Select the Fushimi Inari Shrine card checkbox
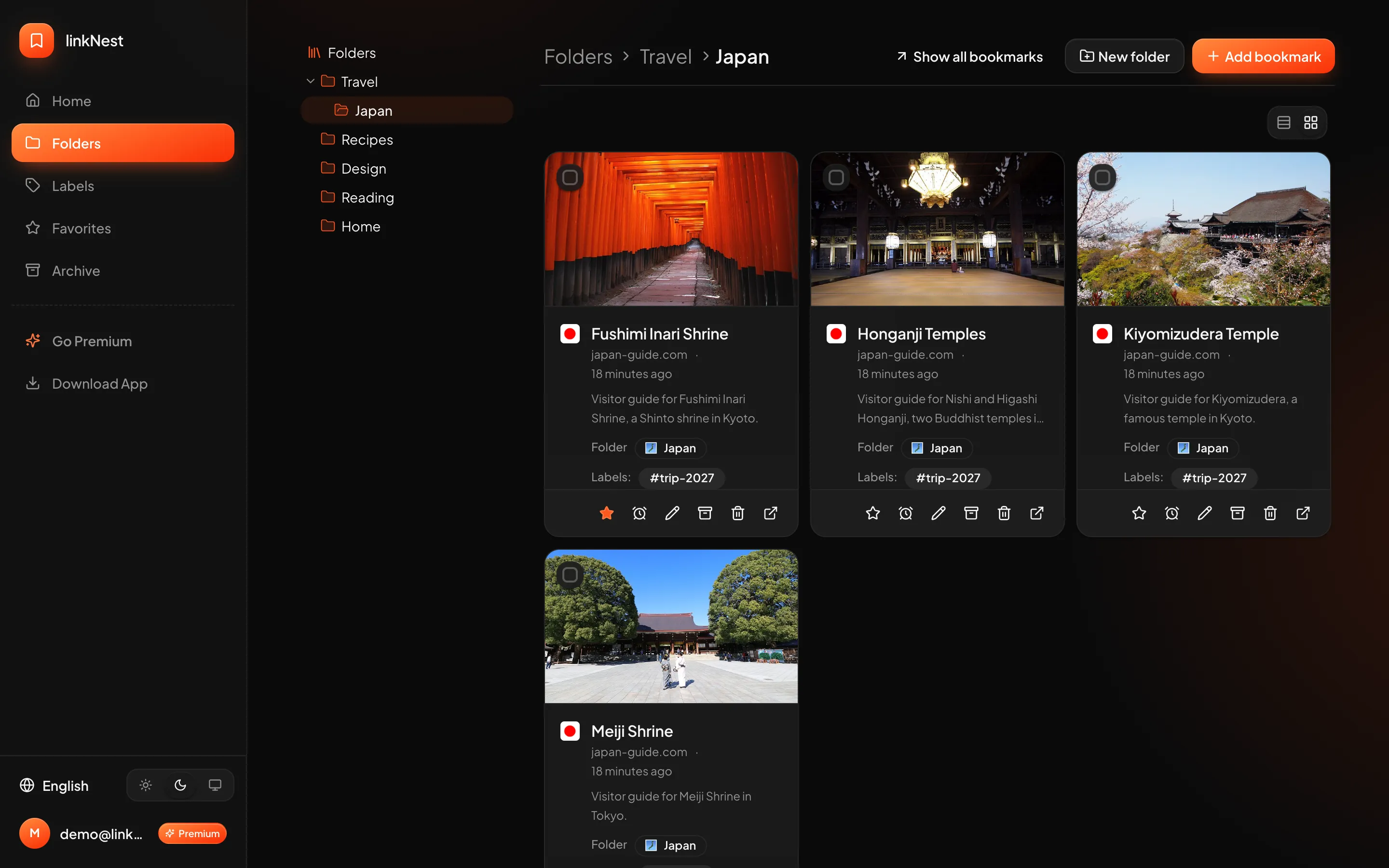Screen dimensions: 1389x868 [570, 177]
